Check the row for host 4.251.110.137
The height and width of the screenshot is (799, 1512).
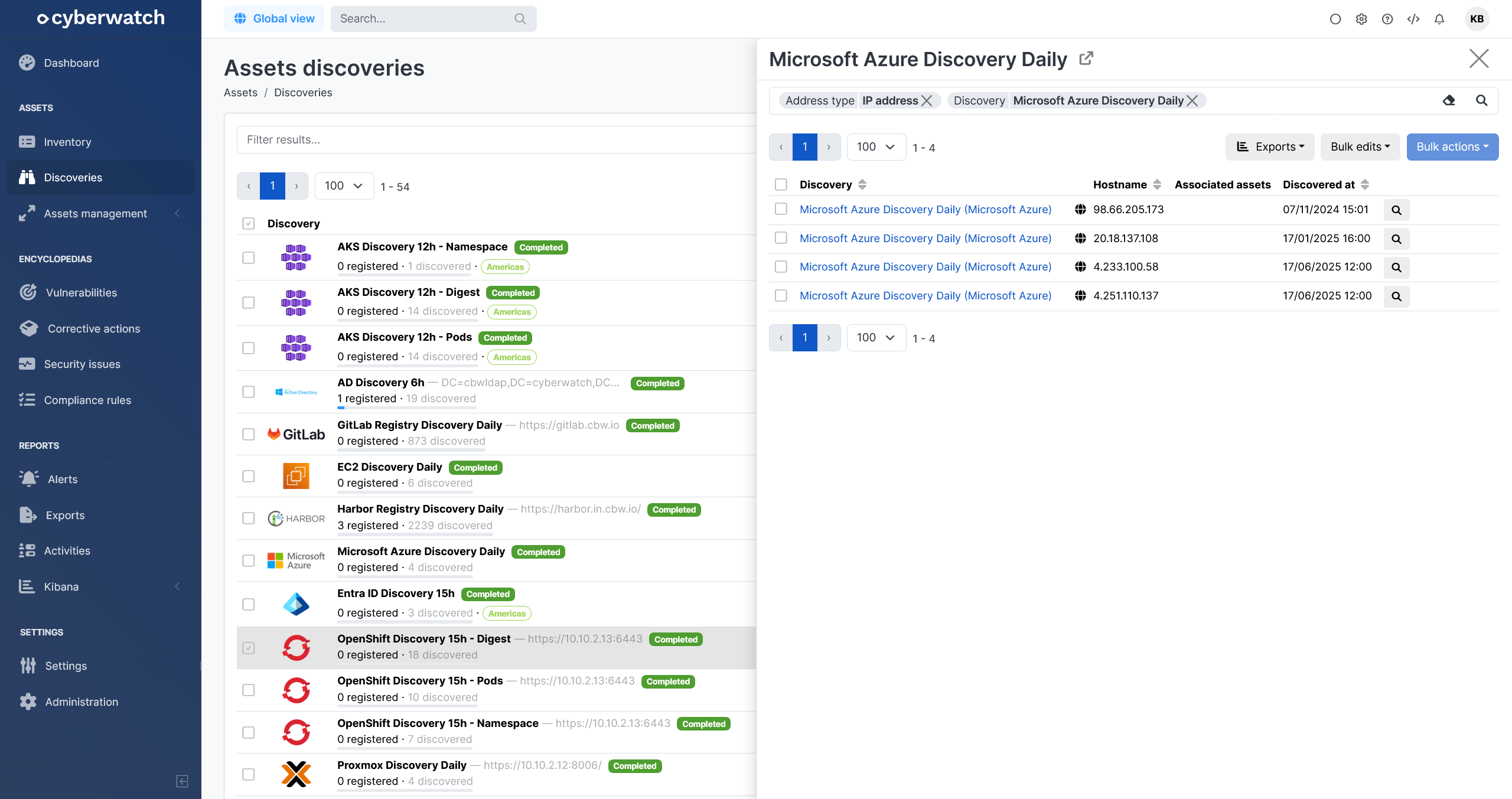(781, 295)
